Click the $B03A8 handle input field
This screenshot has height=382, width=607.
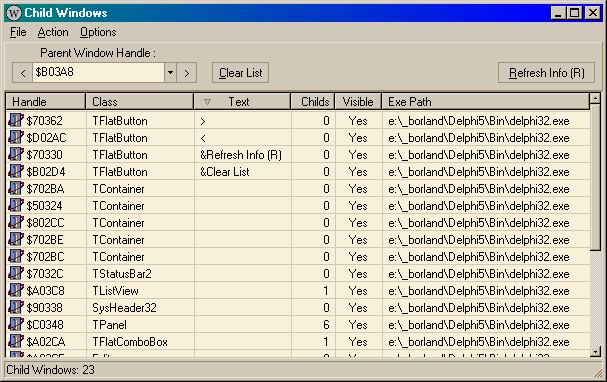point(98,72)
